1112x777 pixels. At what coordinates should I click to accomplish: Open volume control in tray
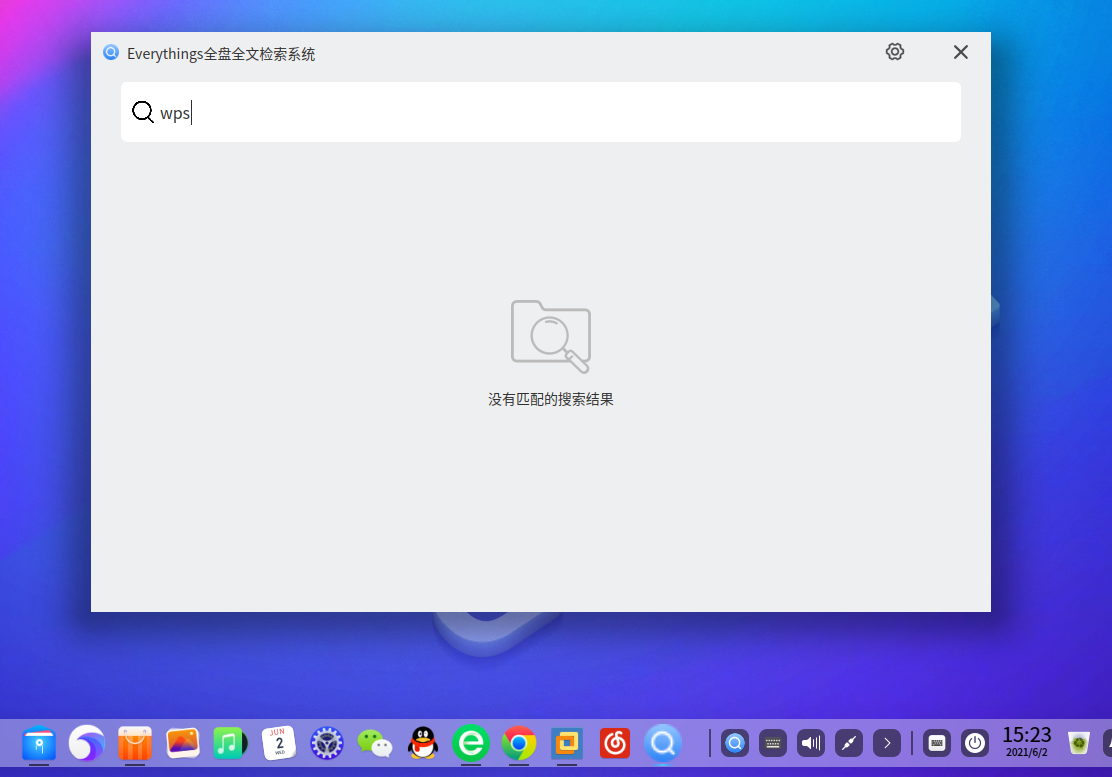click(811, 744)
